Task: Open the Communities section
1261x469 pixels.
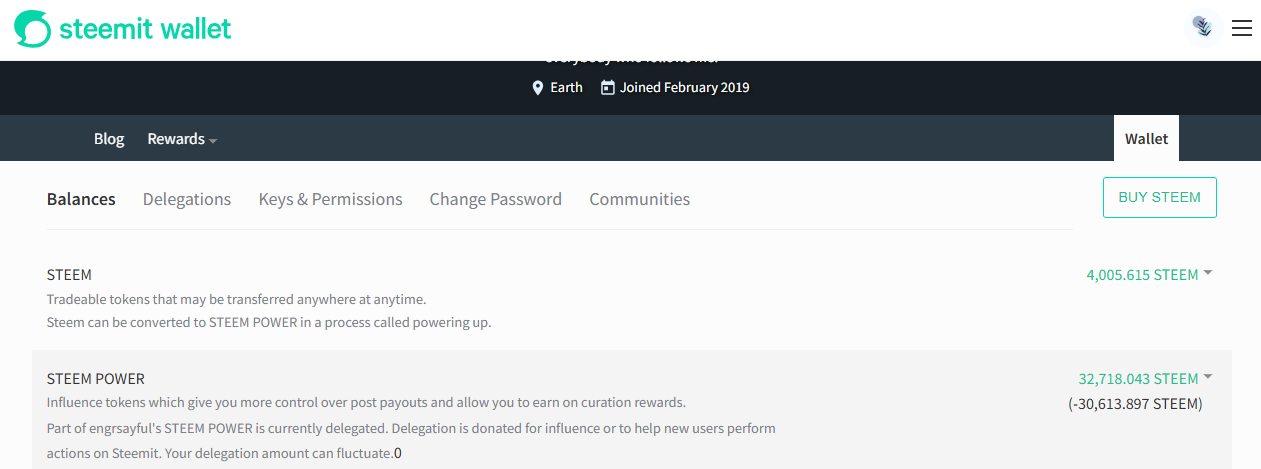Action: (x=640, y=199)
